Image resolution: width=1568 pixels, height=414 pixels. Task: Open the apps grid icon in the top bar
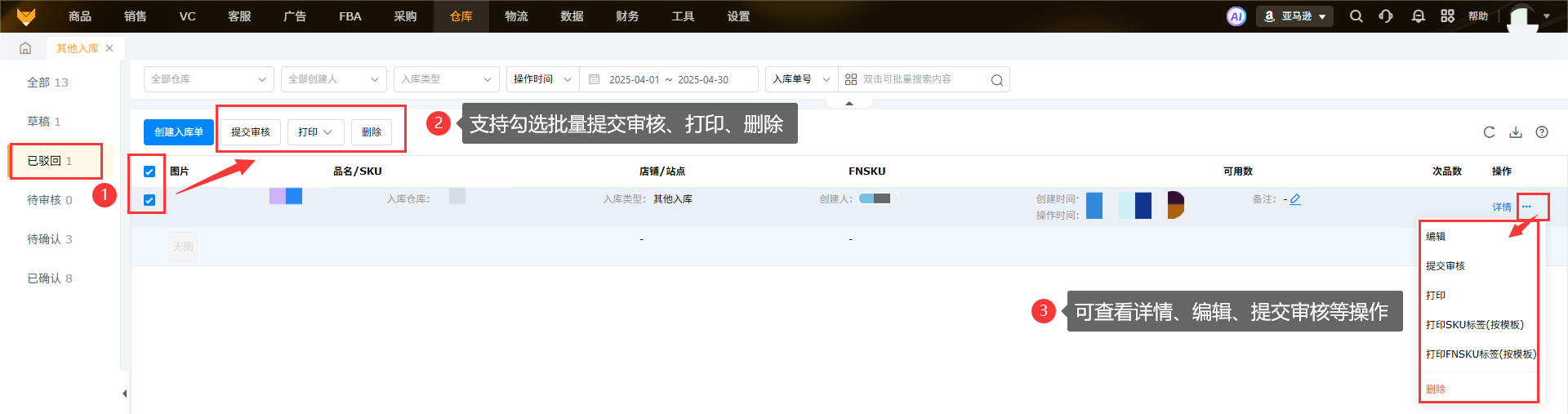(1447, 16)
